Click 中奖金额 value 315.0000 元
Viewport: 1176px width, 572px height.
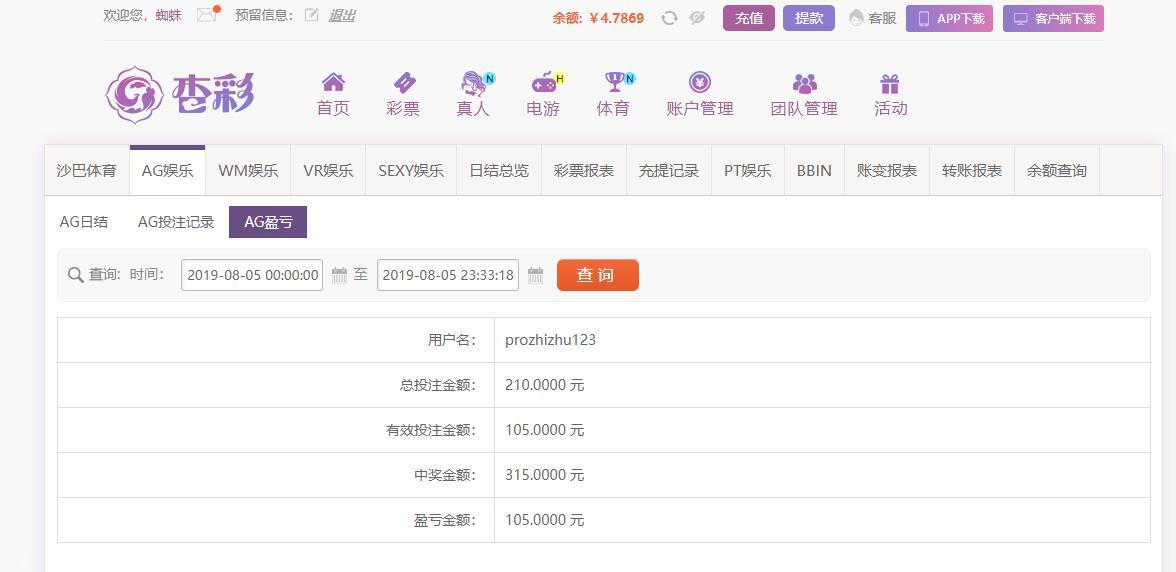tap(544, 475)
